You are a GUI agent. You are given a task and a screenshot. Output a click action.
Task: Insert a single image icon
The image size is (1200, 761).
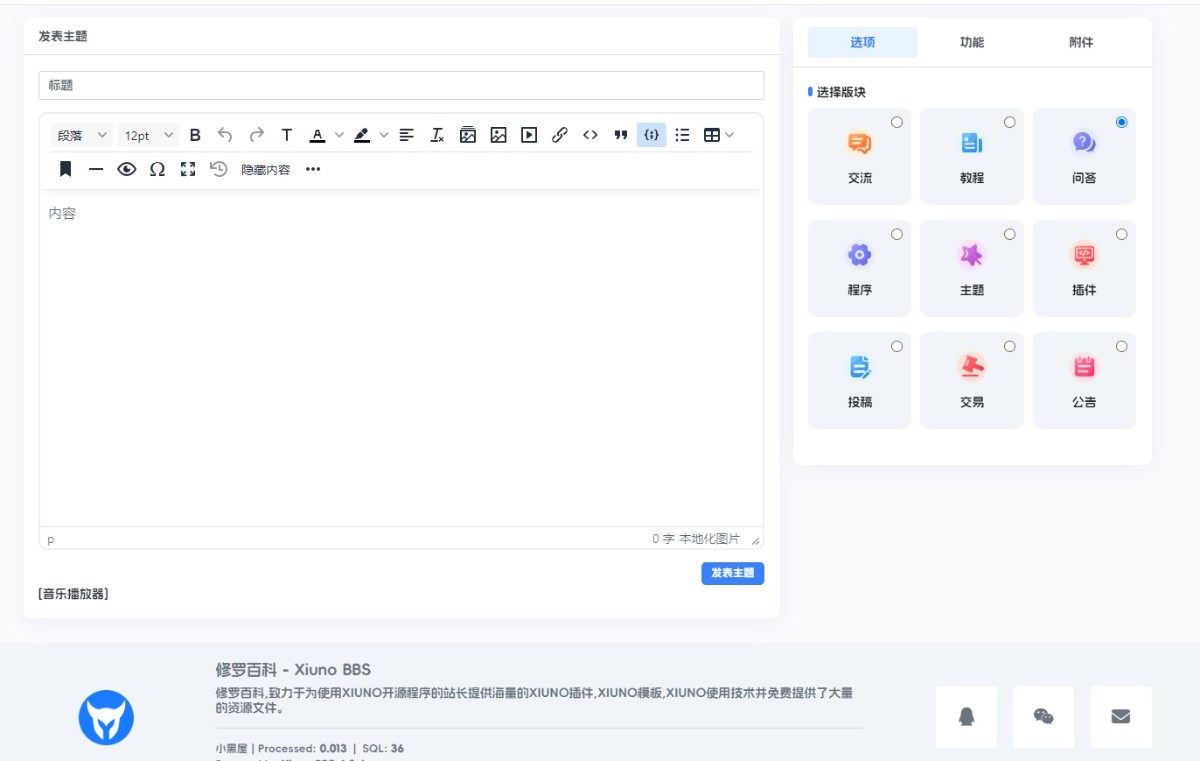tap(498, 135)
